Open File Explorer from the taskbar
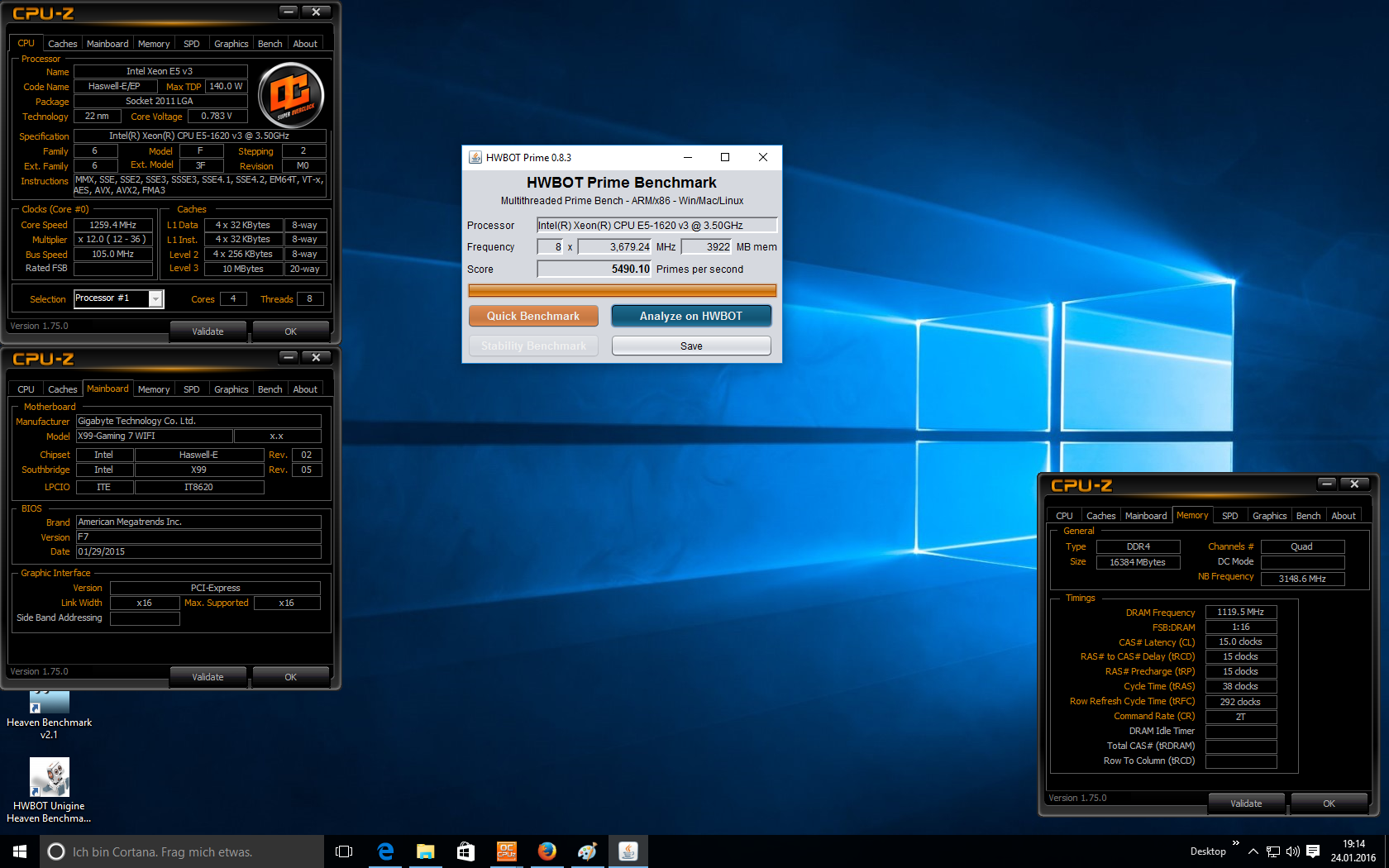1389x868 pixels. click(426, 851)
